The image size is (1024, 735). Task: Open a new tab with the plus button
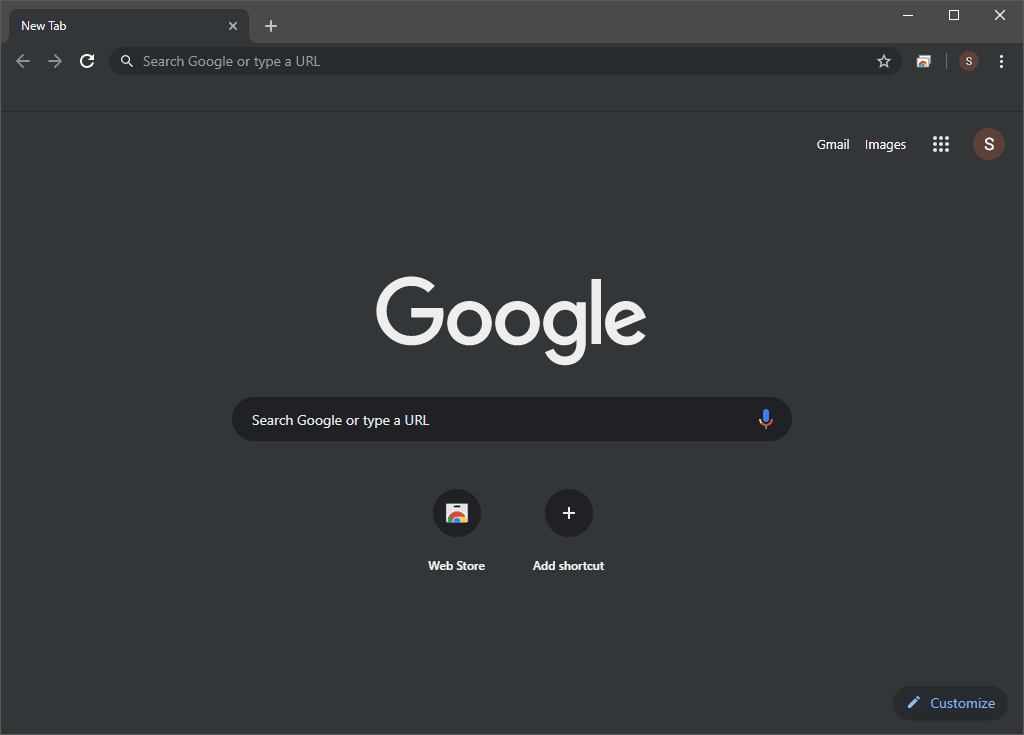click(x=271, y=26)
